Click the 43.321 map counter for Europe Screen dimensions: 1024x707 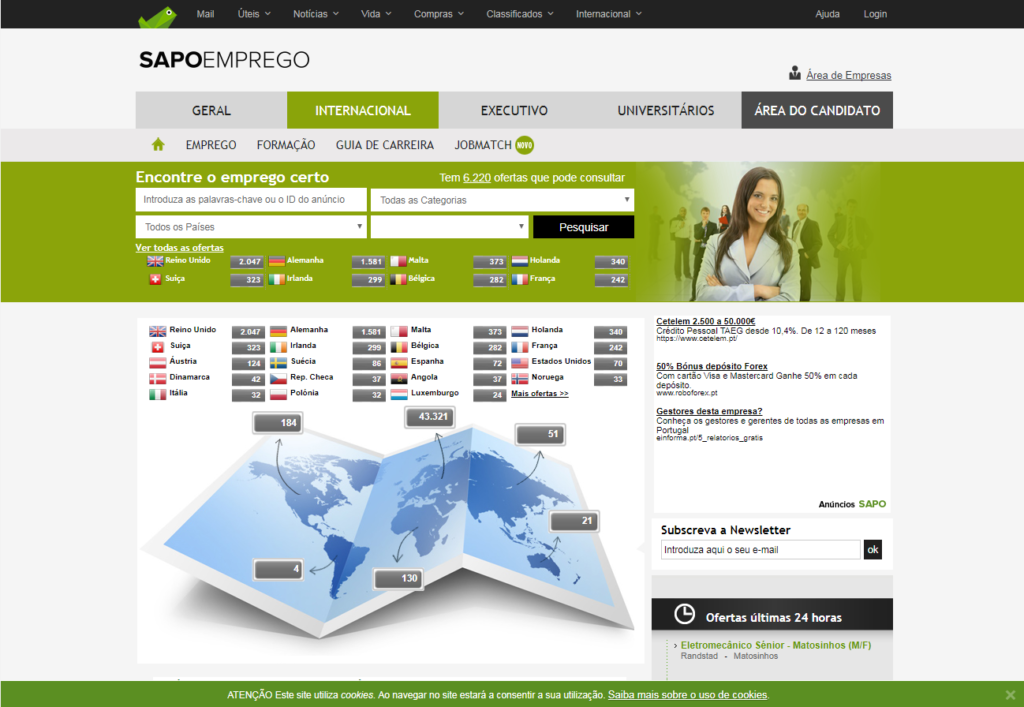430,416
